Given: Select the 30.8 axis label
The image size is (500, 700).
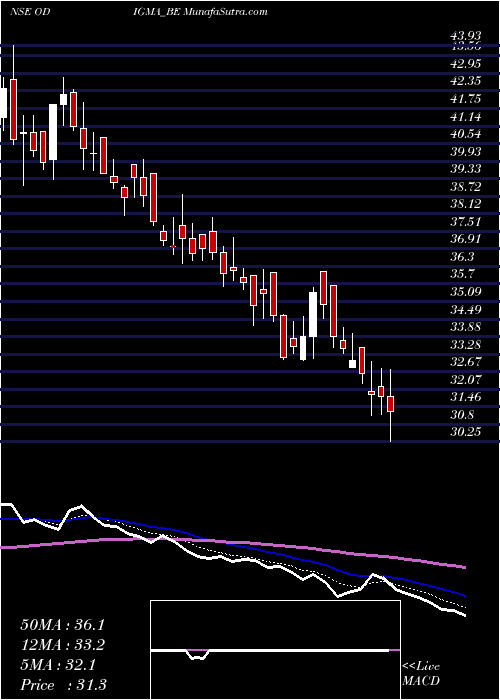Looking at the screenshot, I should pyautogui.click(x=462, y=415).
